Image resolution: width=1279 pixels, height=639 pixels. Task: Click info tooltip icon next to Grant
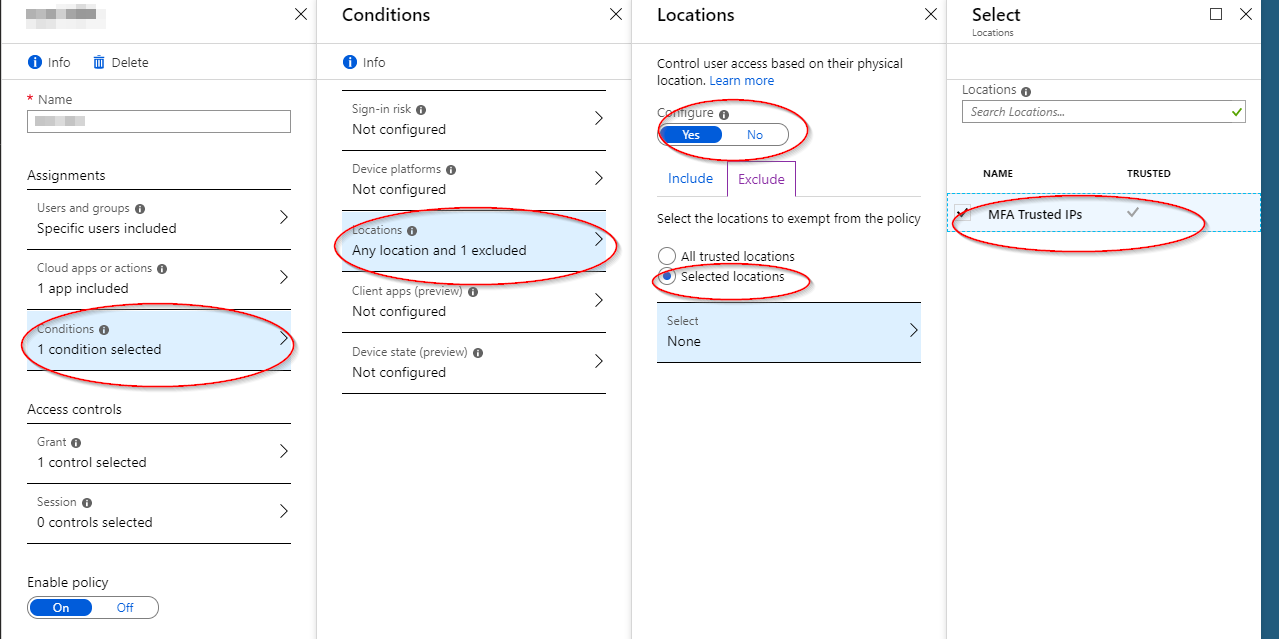tap(77, 443)
